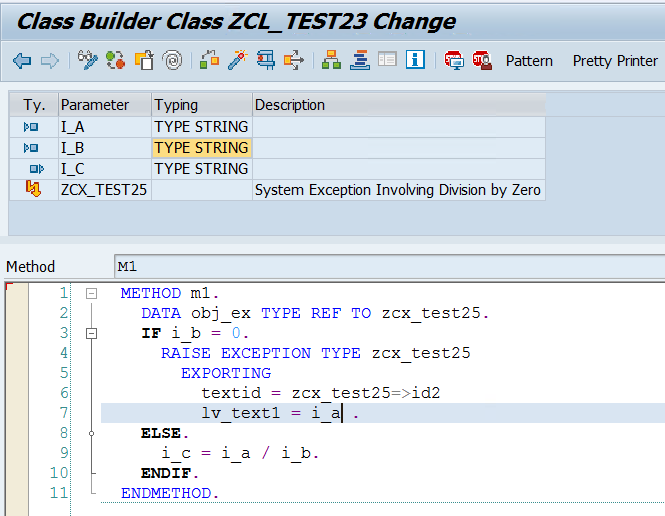Select the I_C parameter cell
The image size is (665, 516).
[105, 169]
